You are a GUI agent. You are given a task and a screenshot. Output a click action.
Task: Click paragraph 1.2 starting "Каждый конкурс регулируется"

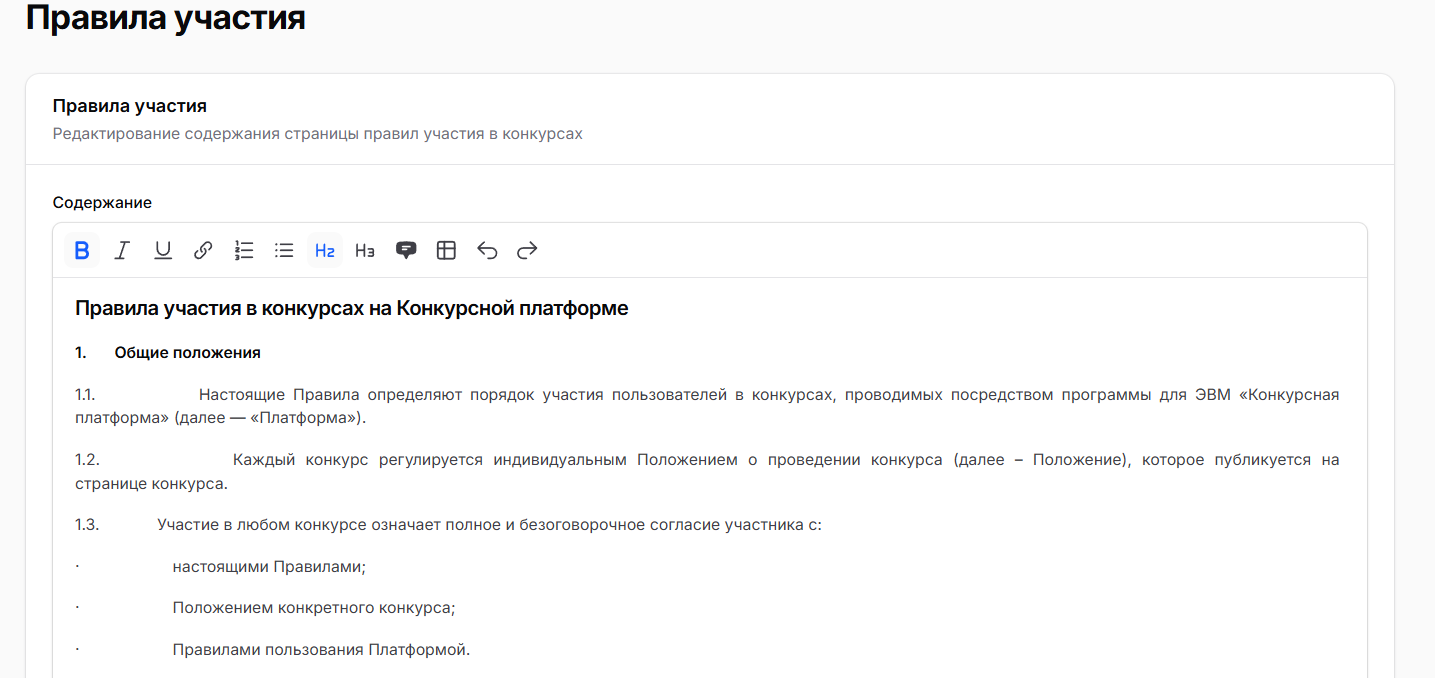[707, 472]
